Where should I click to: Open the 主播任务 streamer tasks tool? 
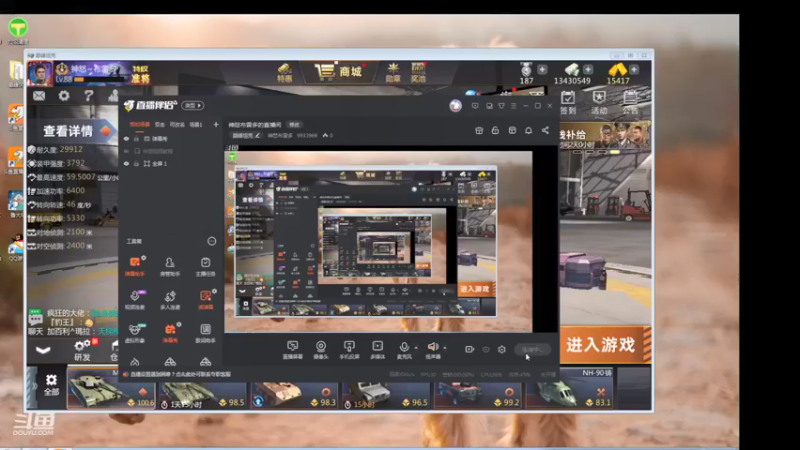[x=205, y=266]
